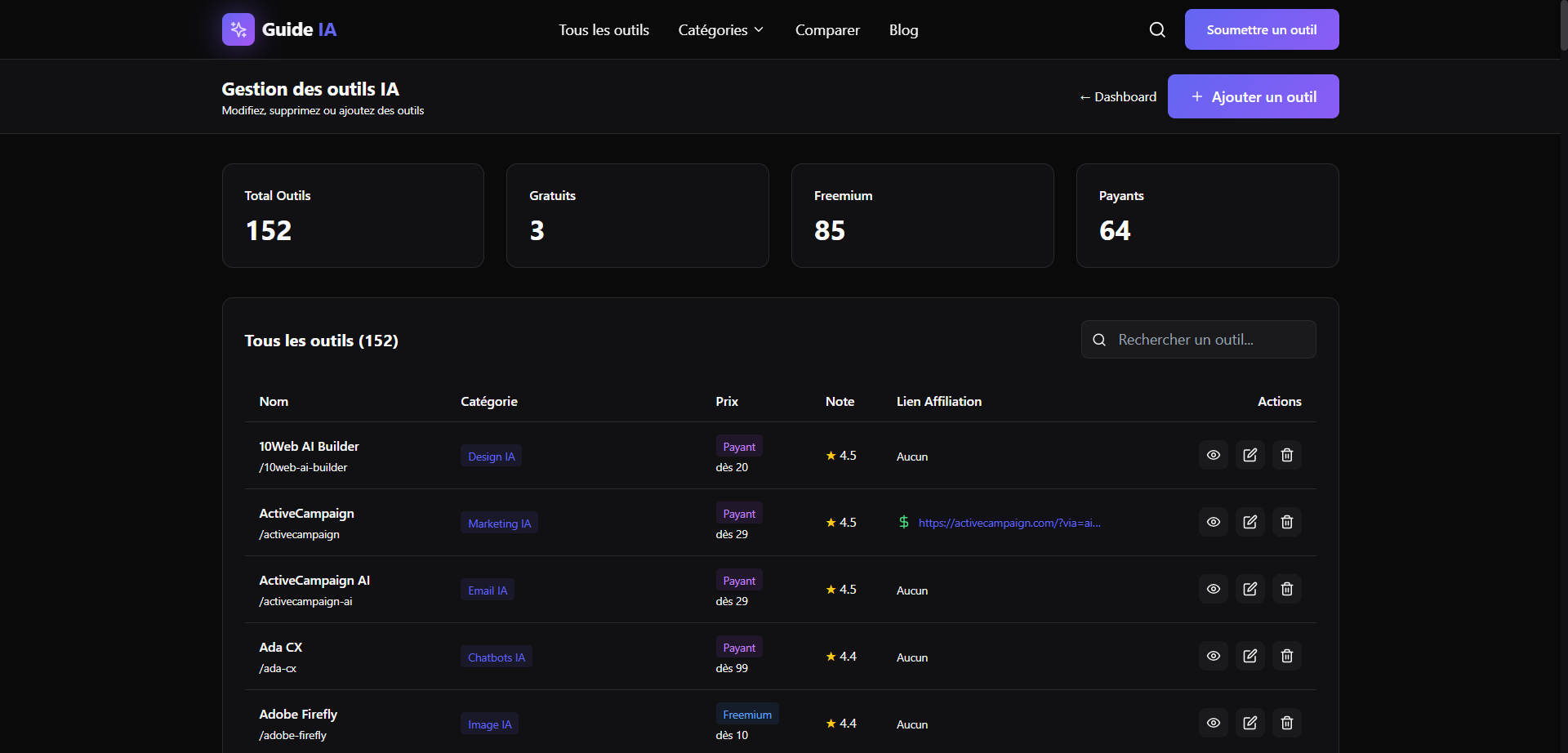
Task: Click edit icon for ActiveCampaign AI
Action: [1249, 589]
